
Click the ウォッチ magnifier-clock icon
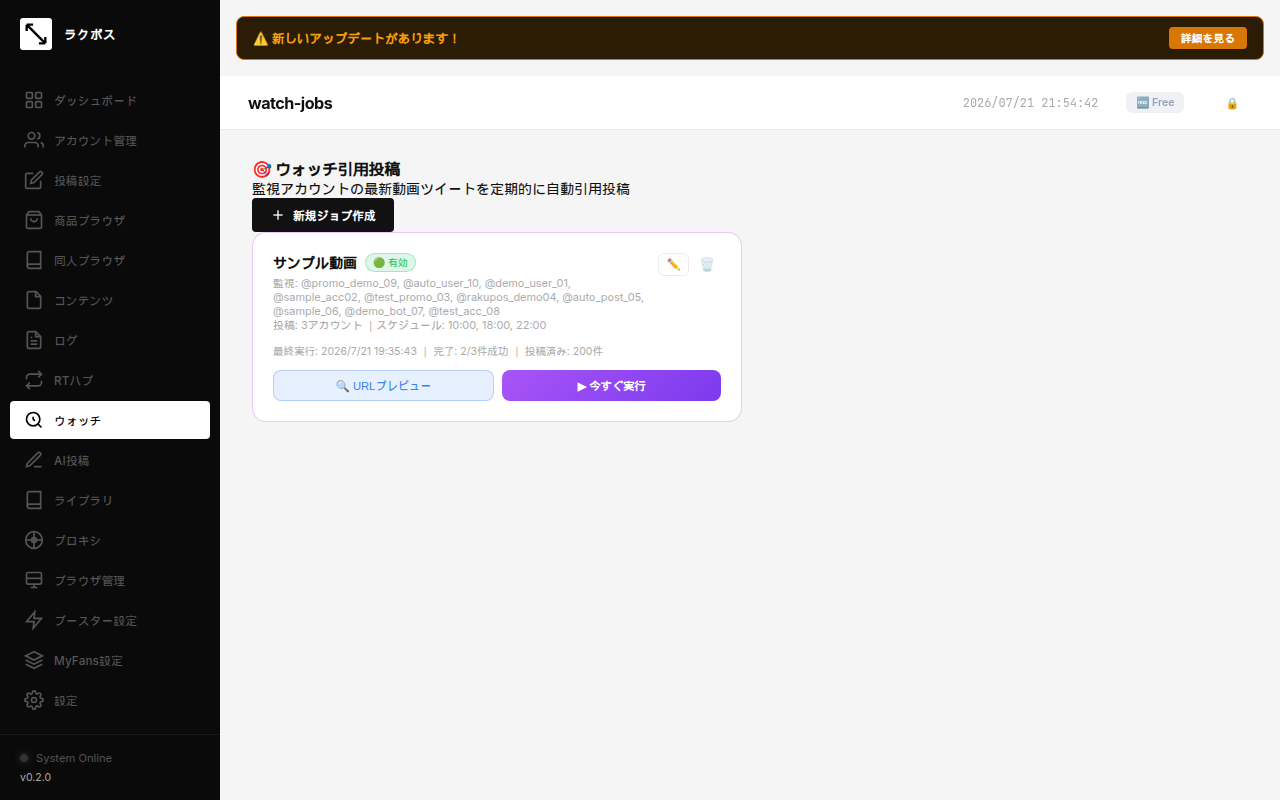[34, 420]
